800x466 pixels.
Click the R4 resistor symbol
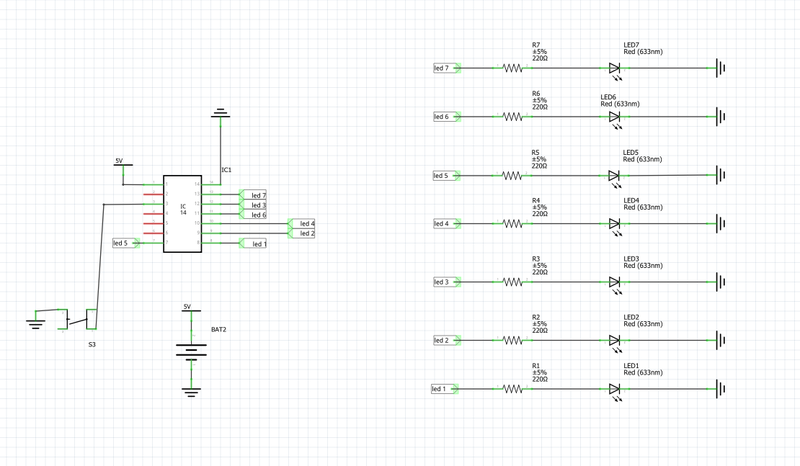click(x=513, y=223)
